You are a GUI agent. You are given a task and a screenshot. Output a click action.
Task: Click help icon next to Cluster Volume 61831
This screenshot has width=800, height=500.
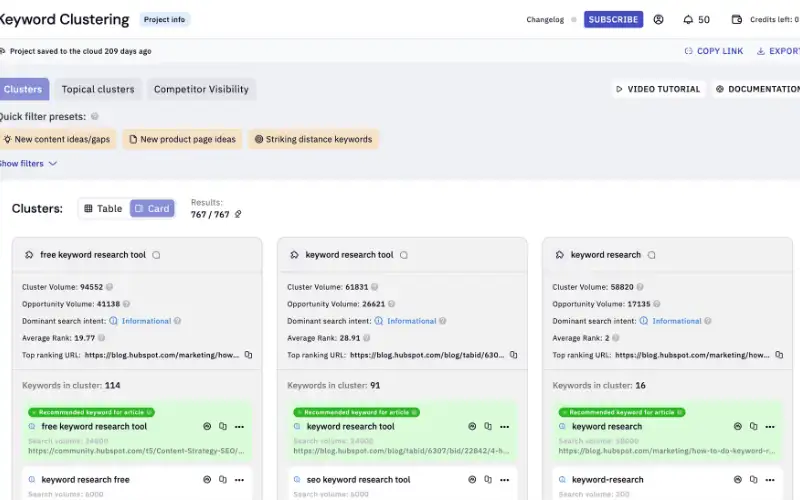pos(374,287)
